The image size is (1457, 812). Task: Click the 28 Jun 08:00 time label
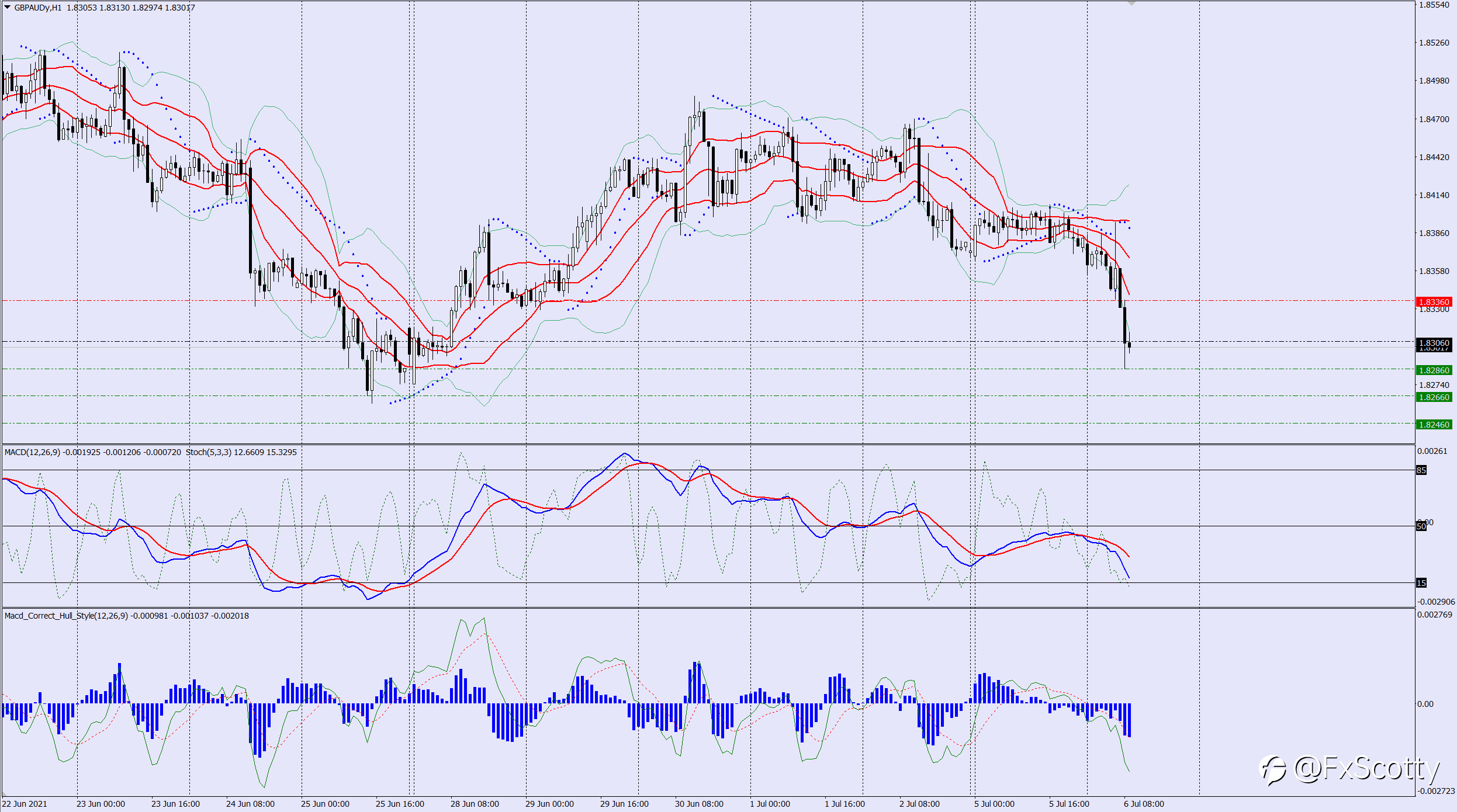coord(475,804)
